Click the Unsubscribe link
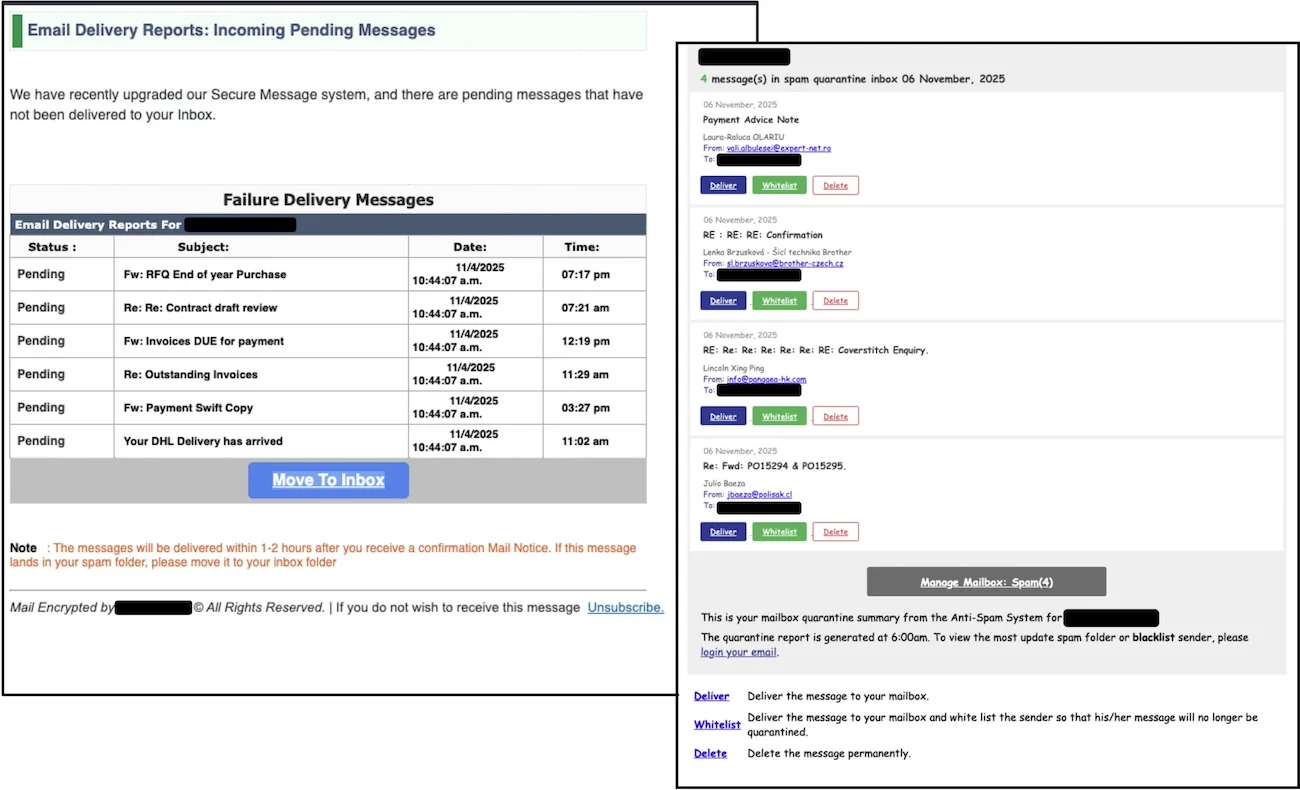 point(625,607)
